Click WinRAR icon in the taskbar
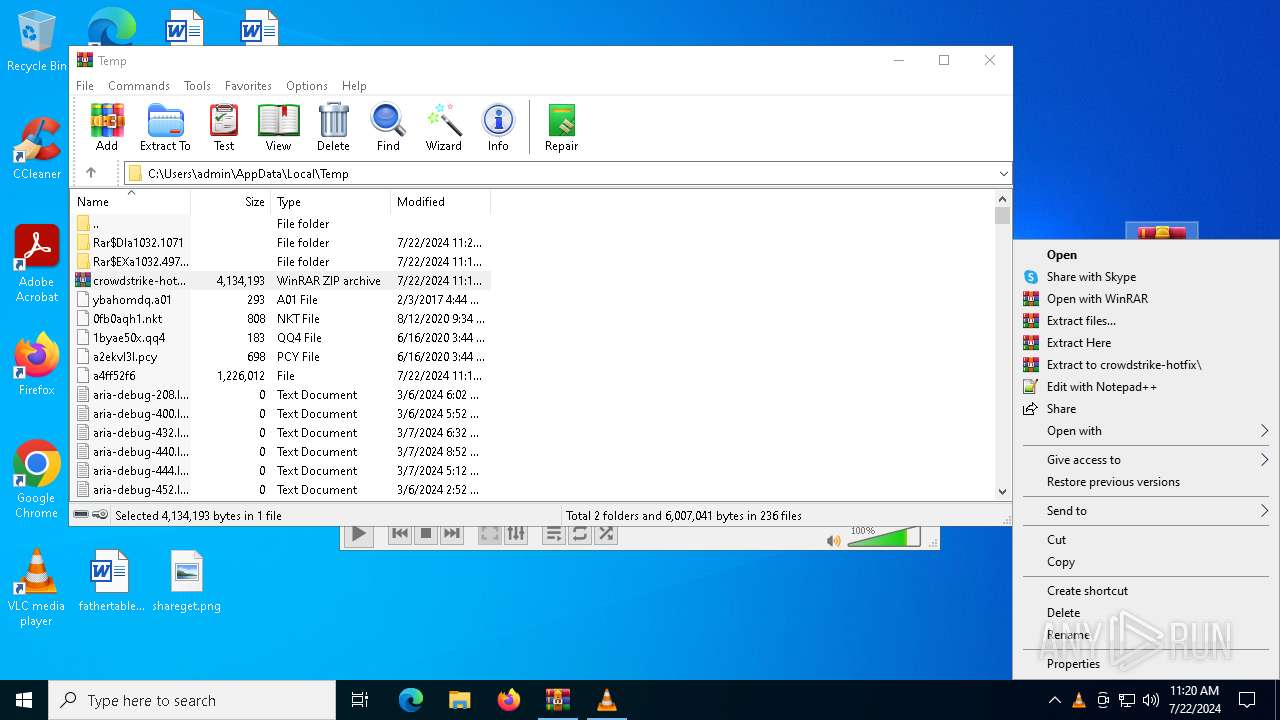Viewport: 1280px width, 720px height. tap(557, 700)
